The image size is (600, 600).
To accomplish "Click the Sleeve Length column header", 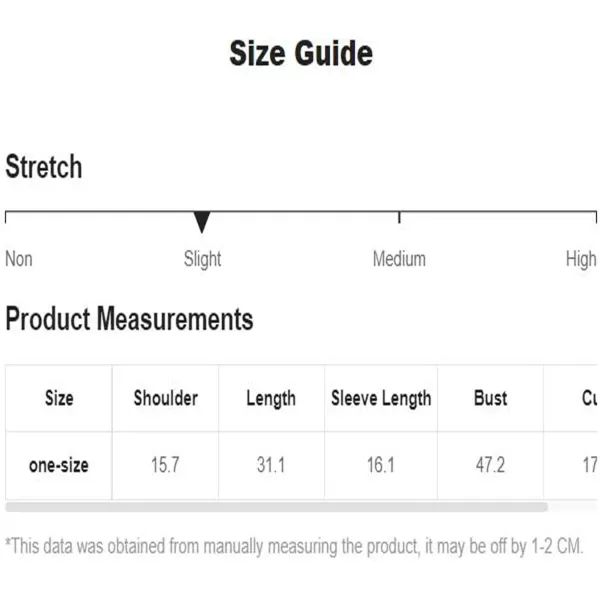I will point(381,398).
